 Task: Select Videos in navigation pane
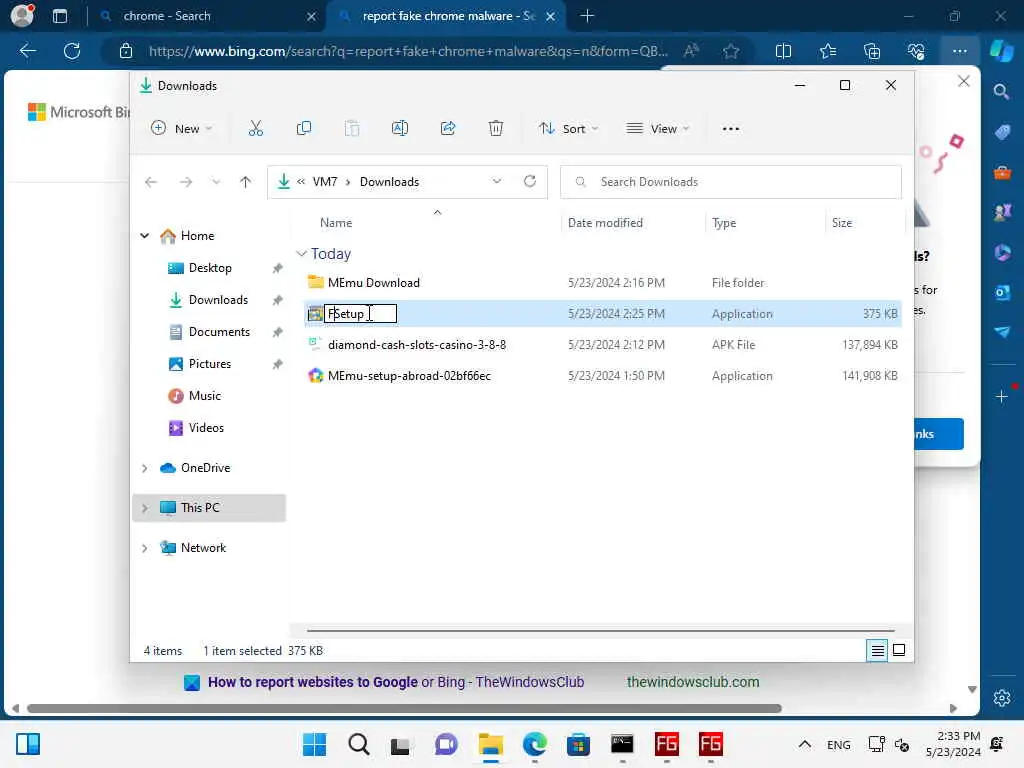tap(206, 428)
